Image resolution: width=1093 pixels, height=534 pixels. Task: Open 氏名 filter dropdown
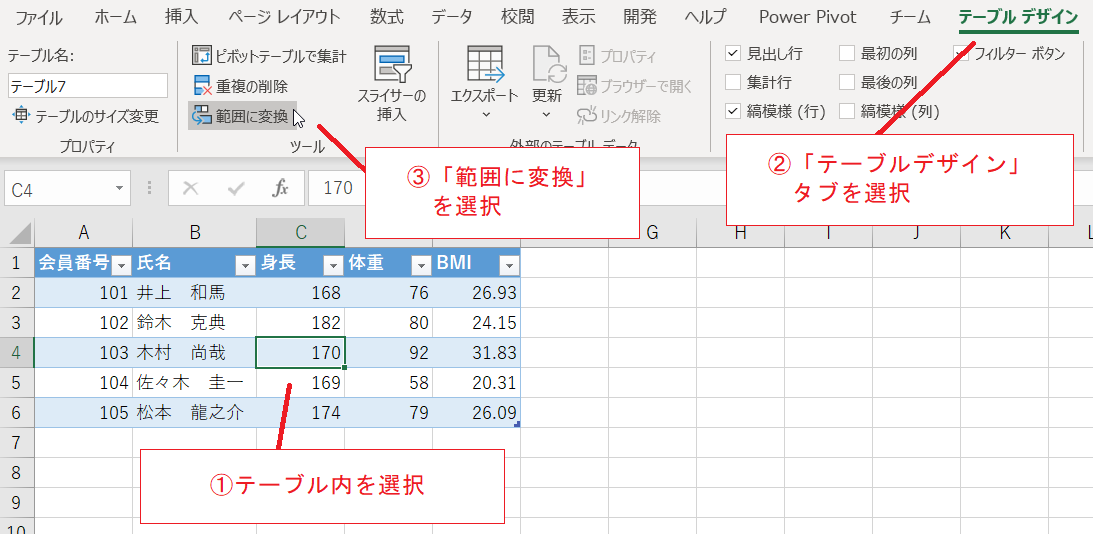245,264
